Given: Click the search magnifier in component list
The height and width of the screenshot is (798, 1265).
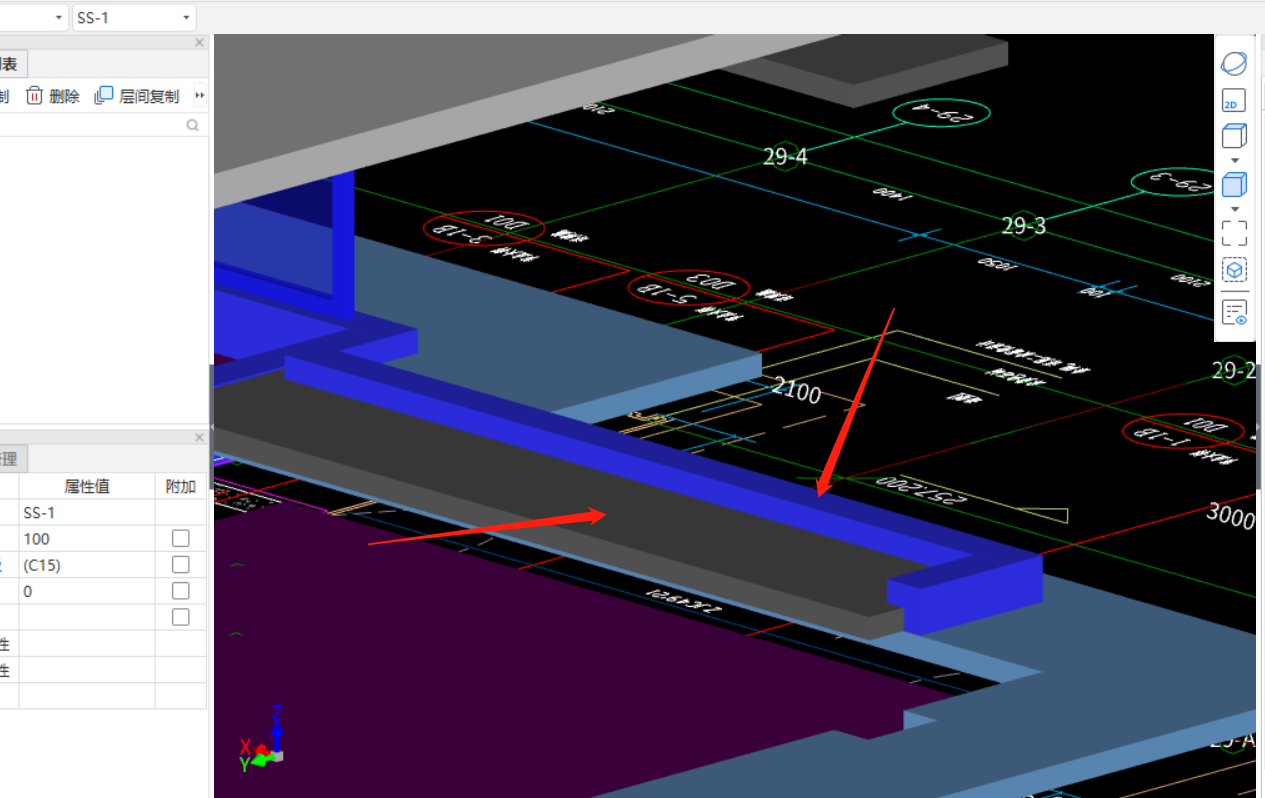Looking at the screenshot, I should [192, 125].
